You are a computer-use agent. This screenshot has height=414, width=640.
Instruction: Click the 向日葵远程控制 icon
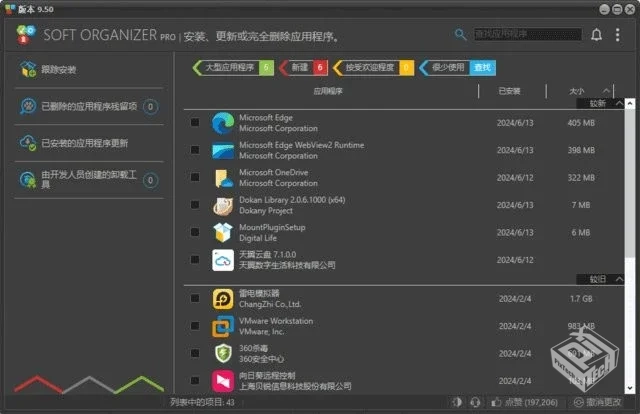click(223, 381)
